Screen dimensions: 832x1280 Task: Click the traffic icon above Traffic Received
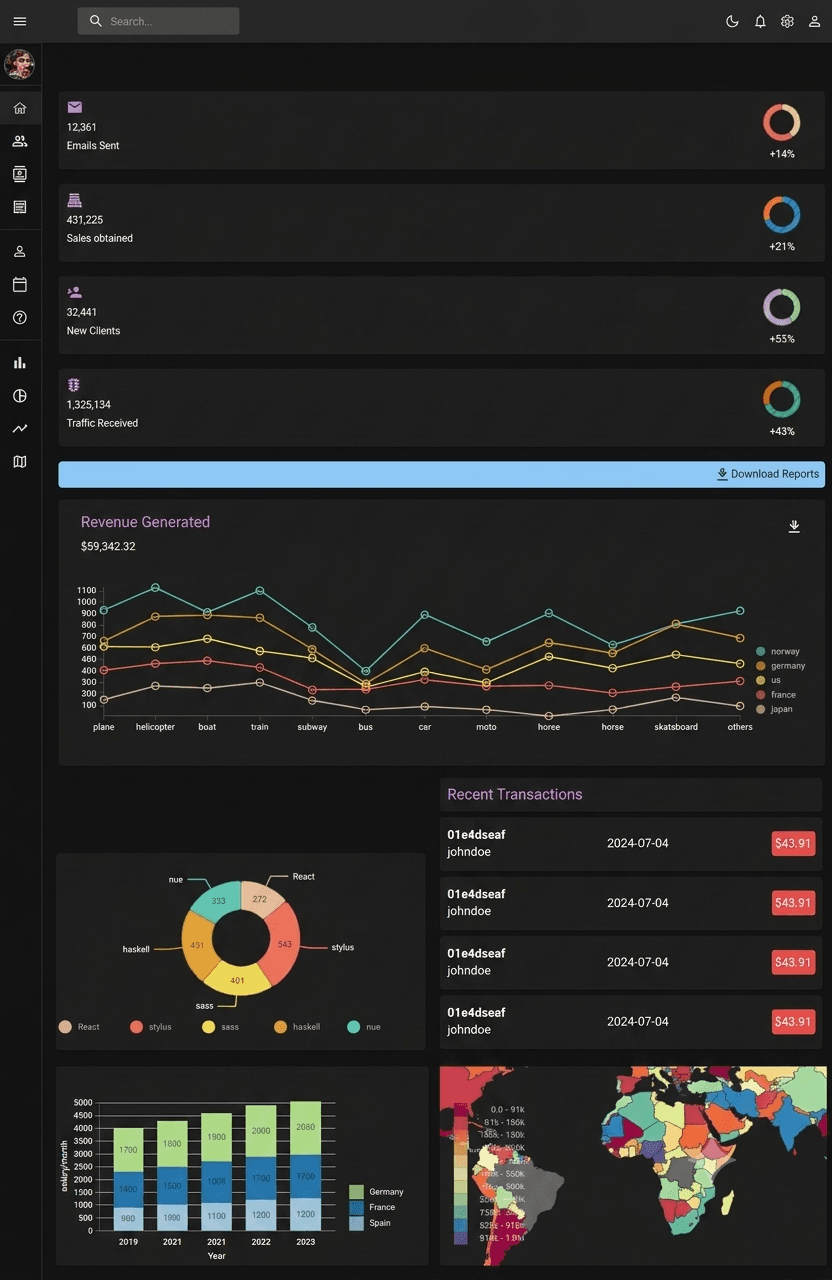[x=74, y=385]
